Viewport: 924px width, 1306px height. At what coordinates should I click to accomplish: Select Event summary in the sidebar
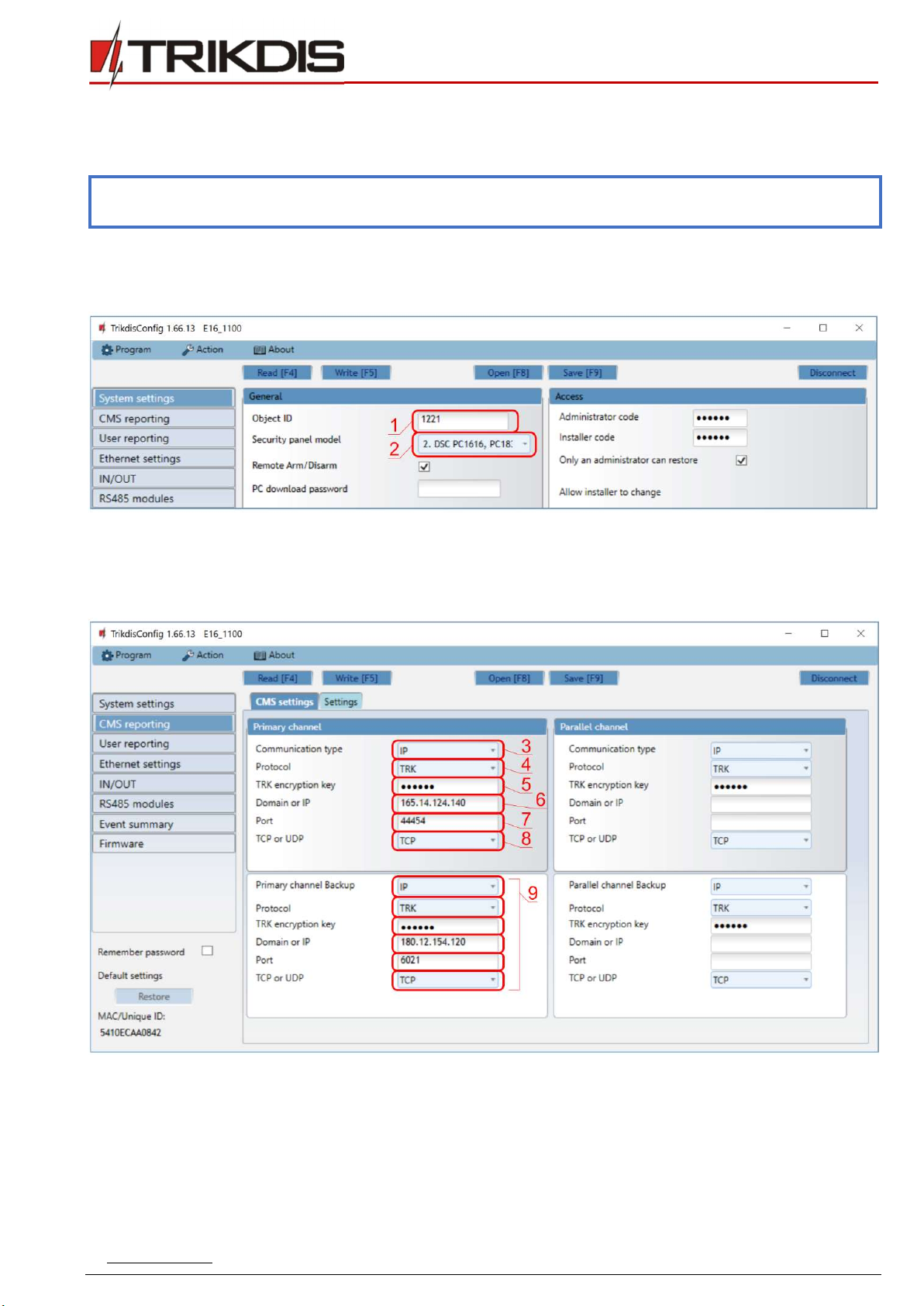coord(163,824)
